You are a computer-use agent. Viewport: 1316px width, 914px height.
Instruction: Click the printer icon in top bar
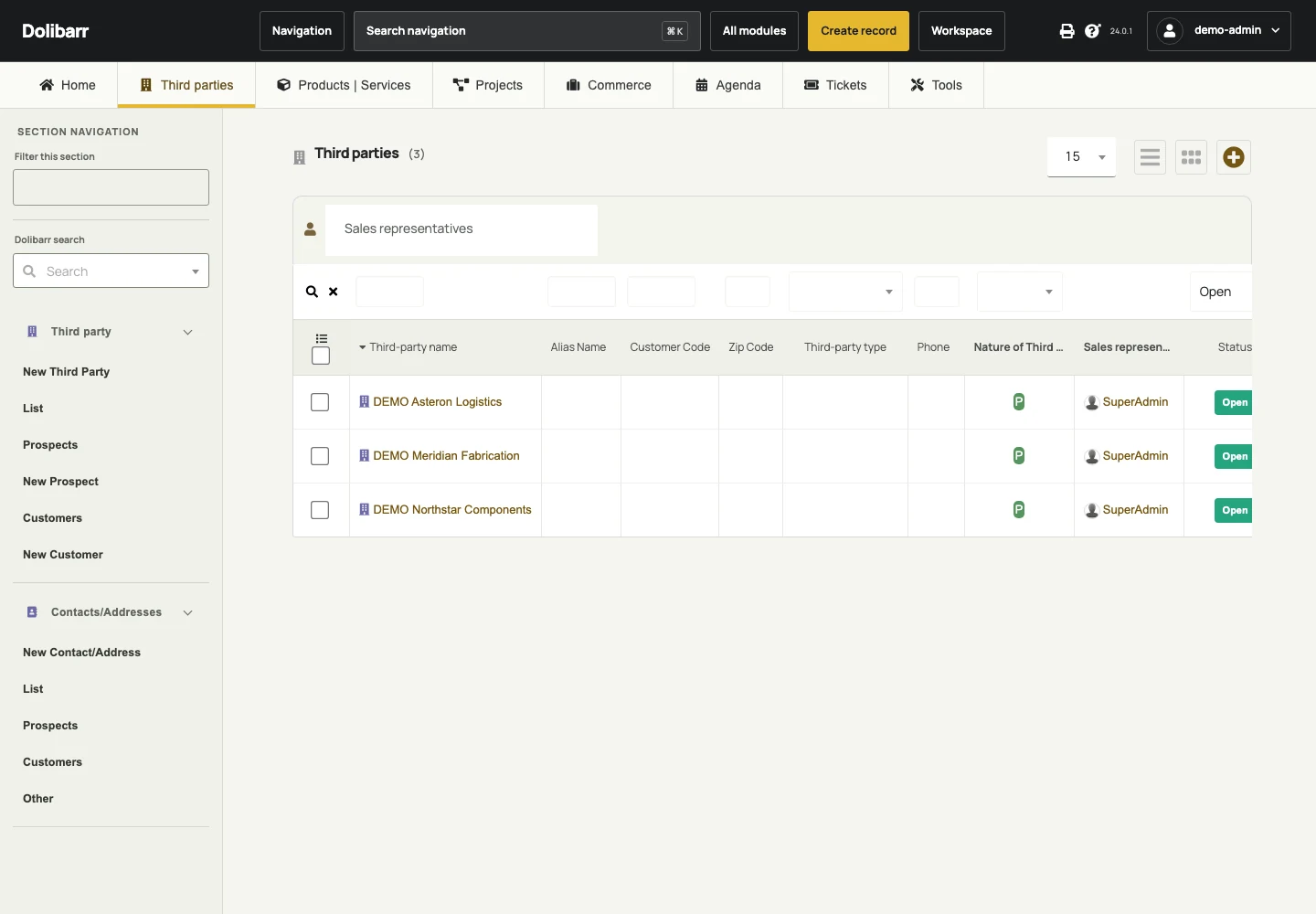click(x=1067, y=31)
